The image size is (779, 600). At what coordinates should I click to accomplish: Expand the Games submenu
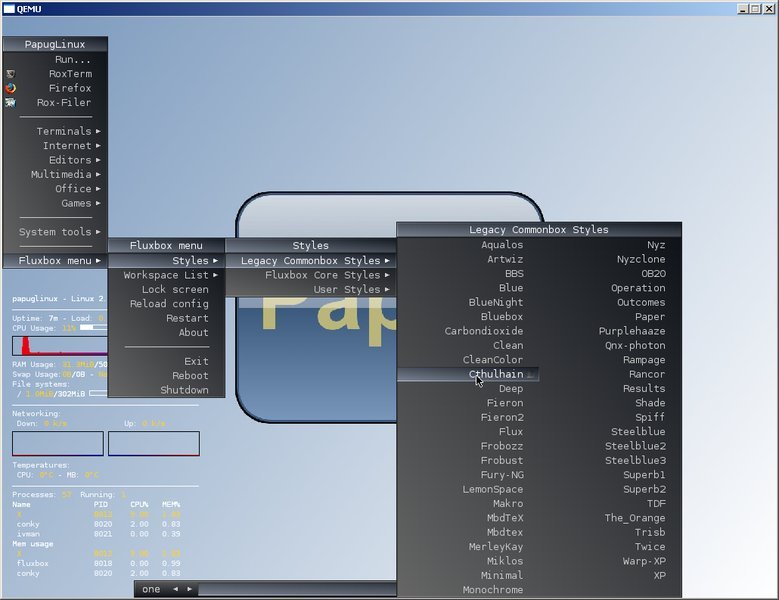(55, 204)
